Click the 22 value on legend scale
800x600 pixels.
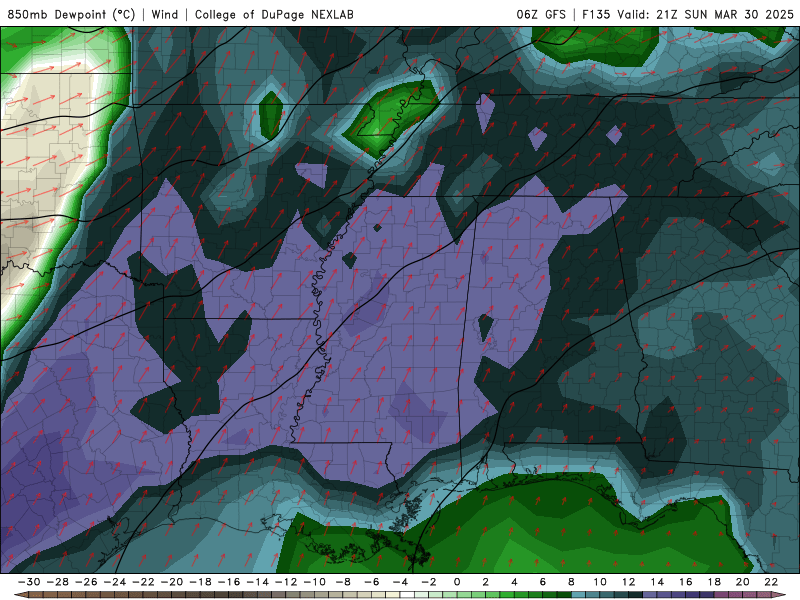click(x=771, y=582)
